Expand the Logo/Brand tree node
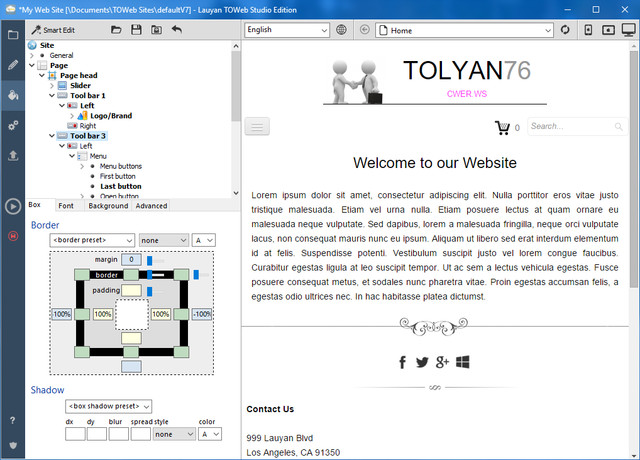Screen dimensions: 640x460 pos(72,116)
